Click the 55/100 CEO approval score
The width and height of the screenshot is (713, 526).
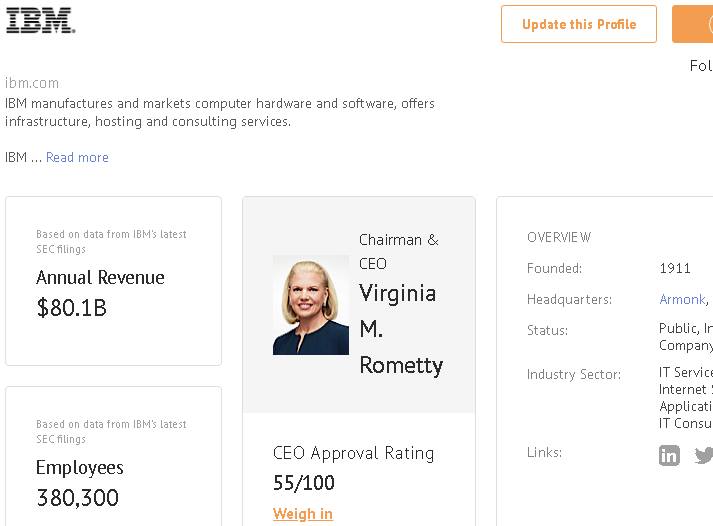coord(304,483)
